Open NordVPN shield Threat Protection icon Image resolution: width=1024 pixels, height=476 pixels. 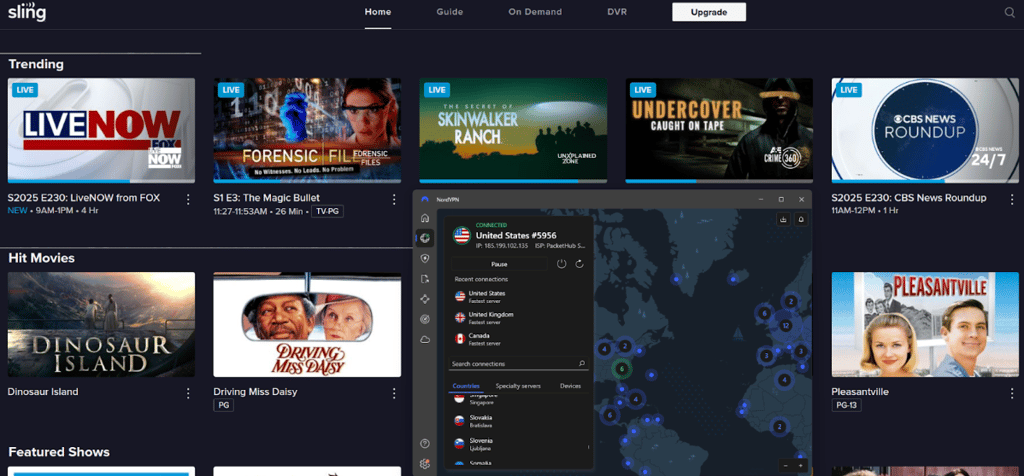[425, 259]
